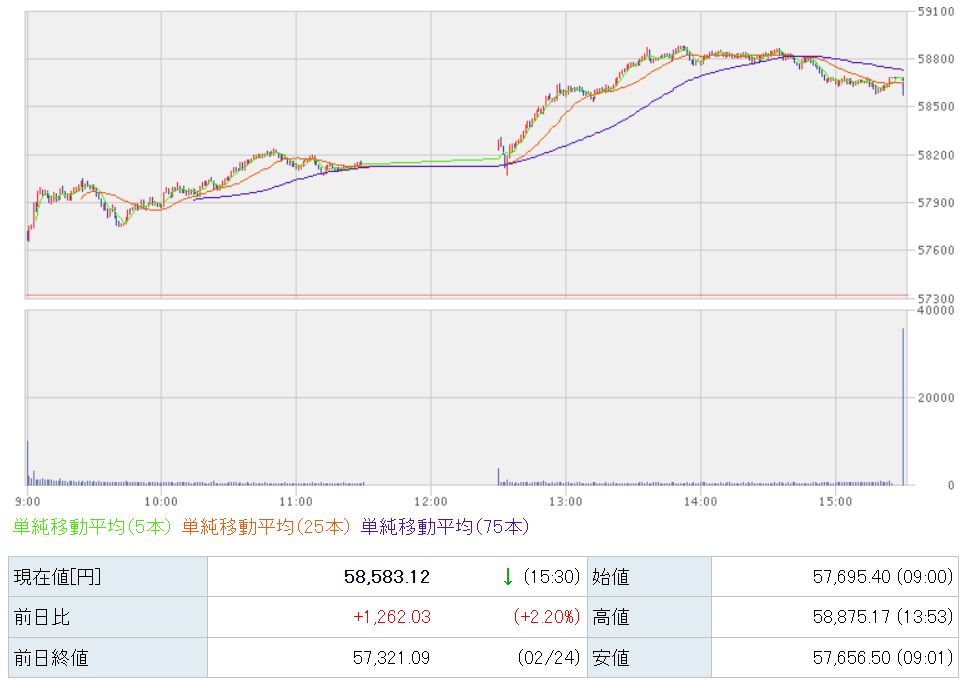969x683 pixels.
Task: Select the +1,262.03 price change value
Action: 391,617
